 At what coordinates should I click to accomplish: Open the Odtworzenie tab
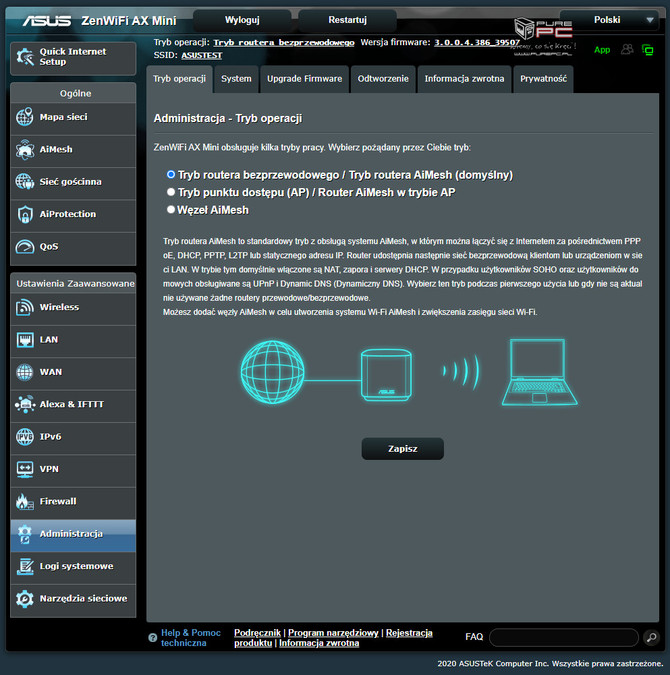[383, 79]
